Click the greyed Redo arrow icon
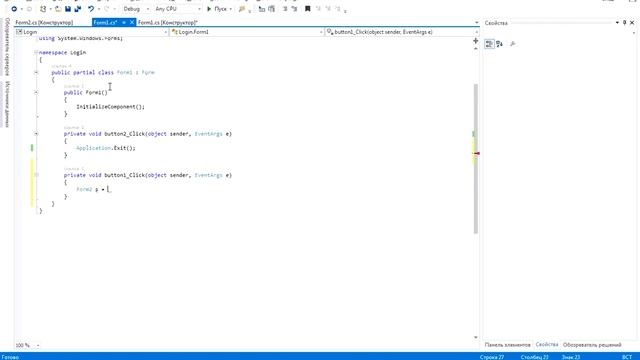The width and height of the screenshot is (640, 360). 107,9
